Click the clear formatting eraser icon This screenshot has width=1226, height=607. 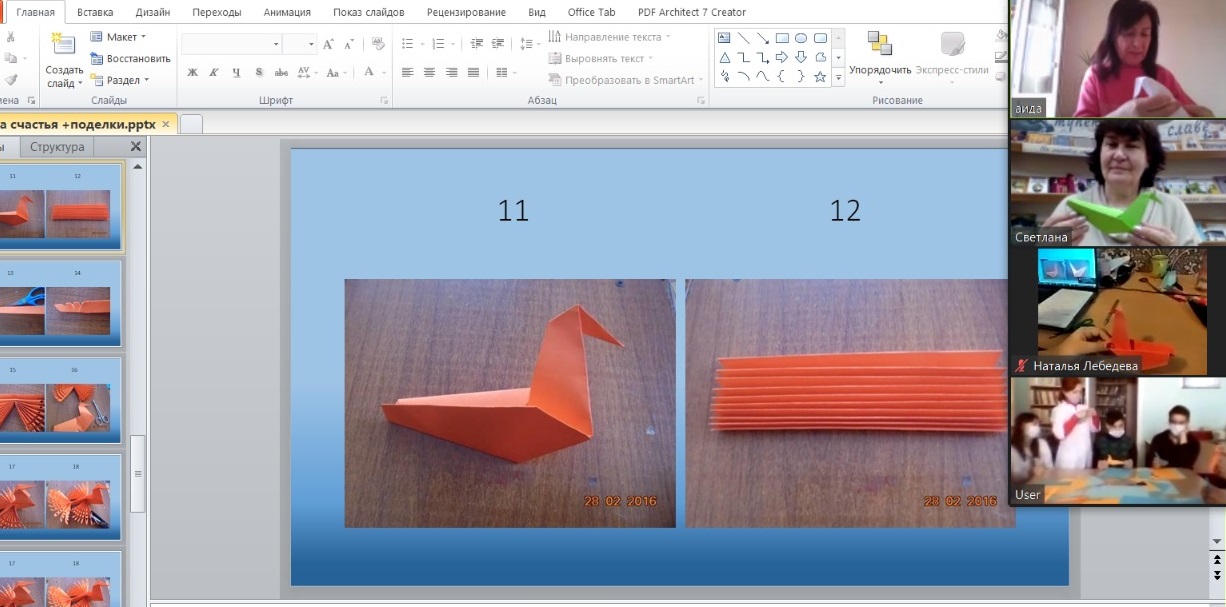[x=378, y=45]
